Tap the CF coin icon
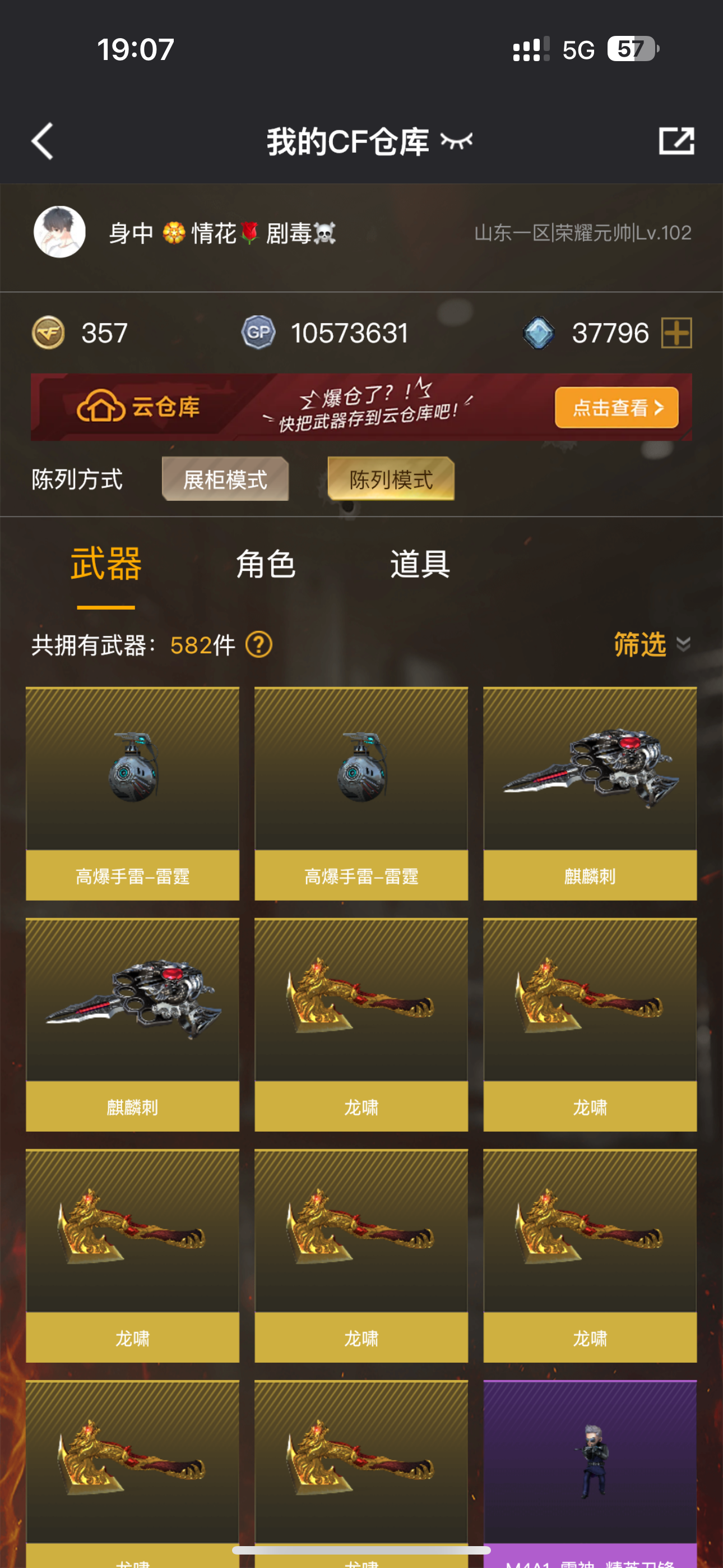Image resolution: width=723 pixels, height=1568 pixels. [x=48, y=333]
